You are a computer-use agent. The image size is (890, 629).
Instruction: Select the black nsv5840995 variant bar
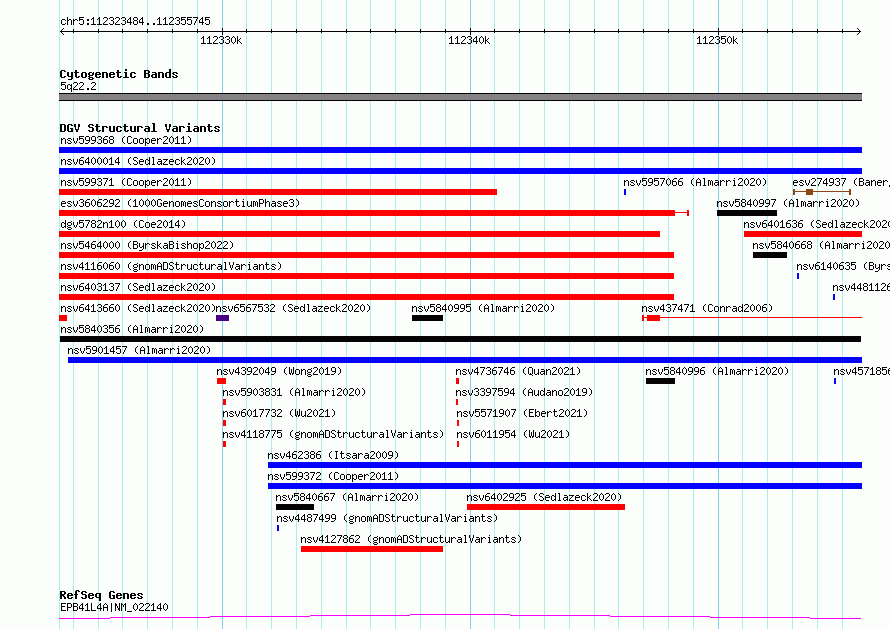coord(427,318)
